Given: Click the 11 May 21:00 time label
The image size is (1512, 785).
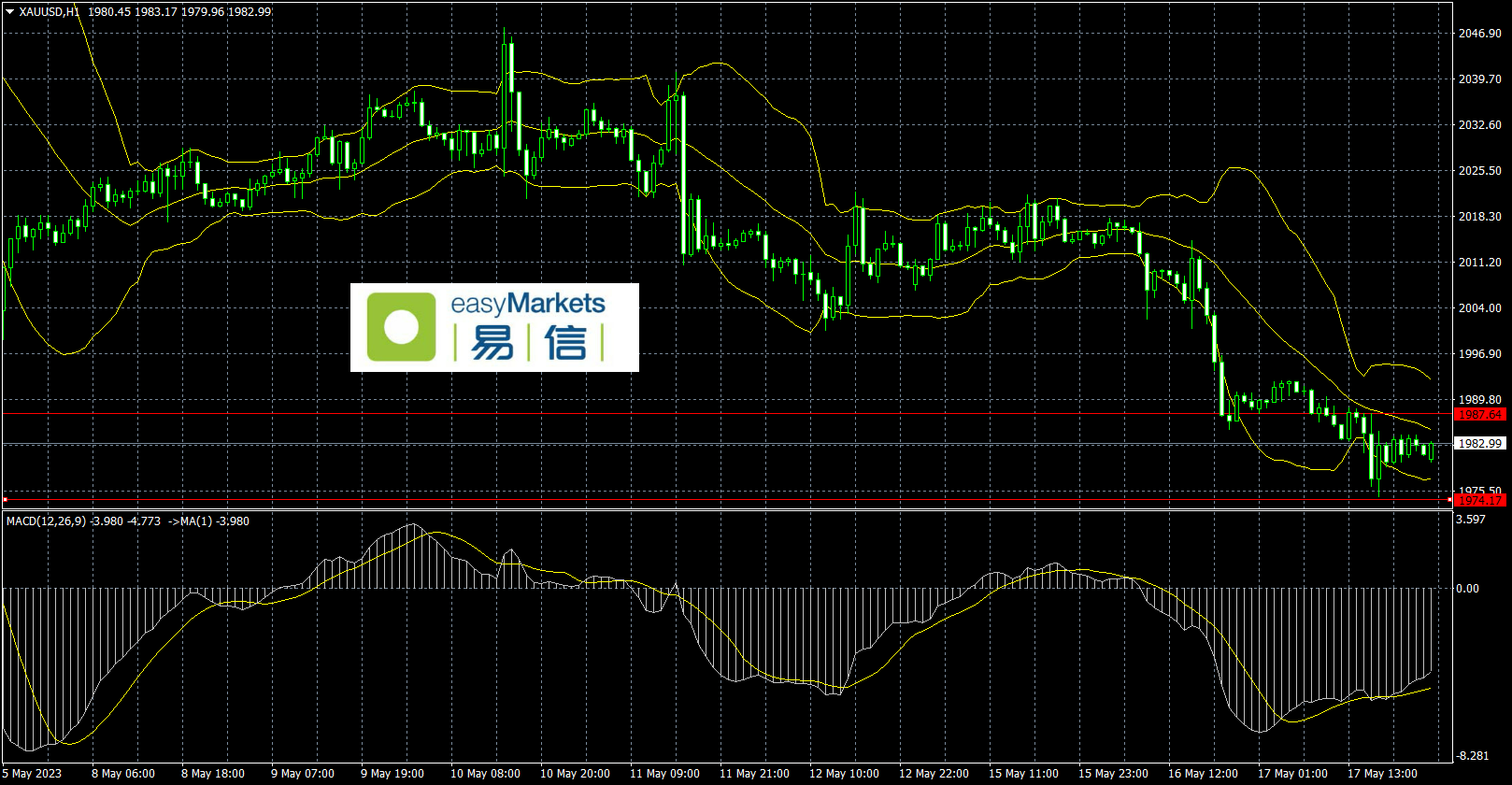Looking at the screenshot, I should [x=755, y=774].
